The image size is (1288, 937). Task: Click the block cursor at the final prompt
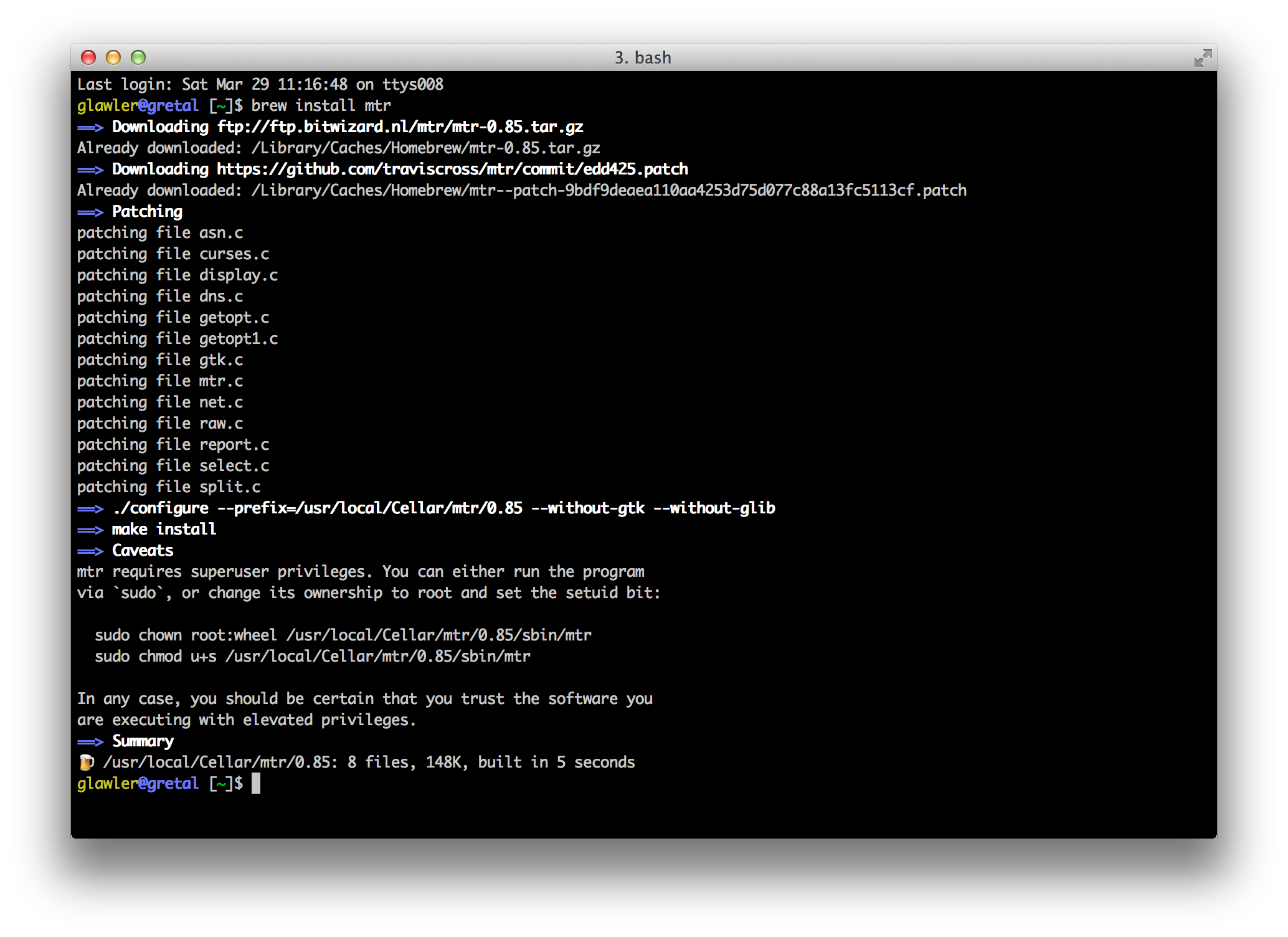[257, 783]
